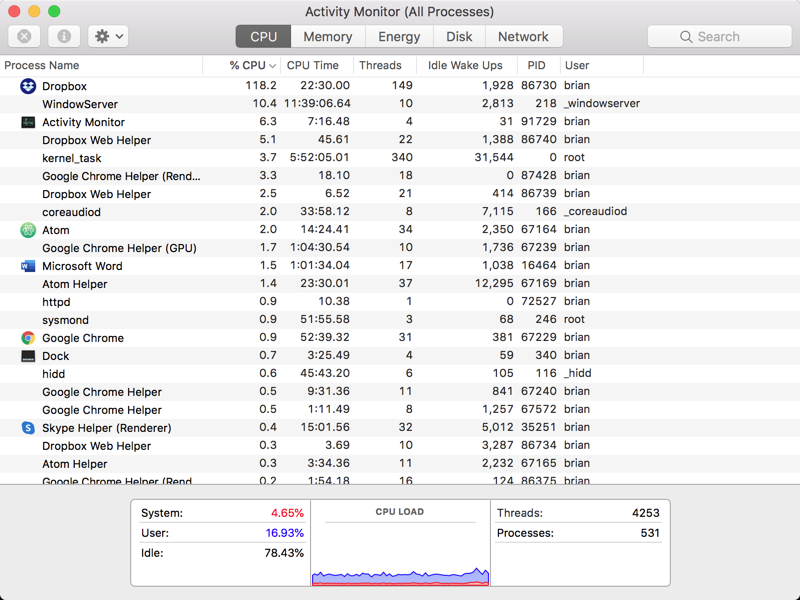Click CPU time 11:39:06.64
The width and height of the screenshot is (800, 600).
(x=317, y=104)
